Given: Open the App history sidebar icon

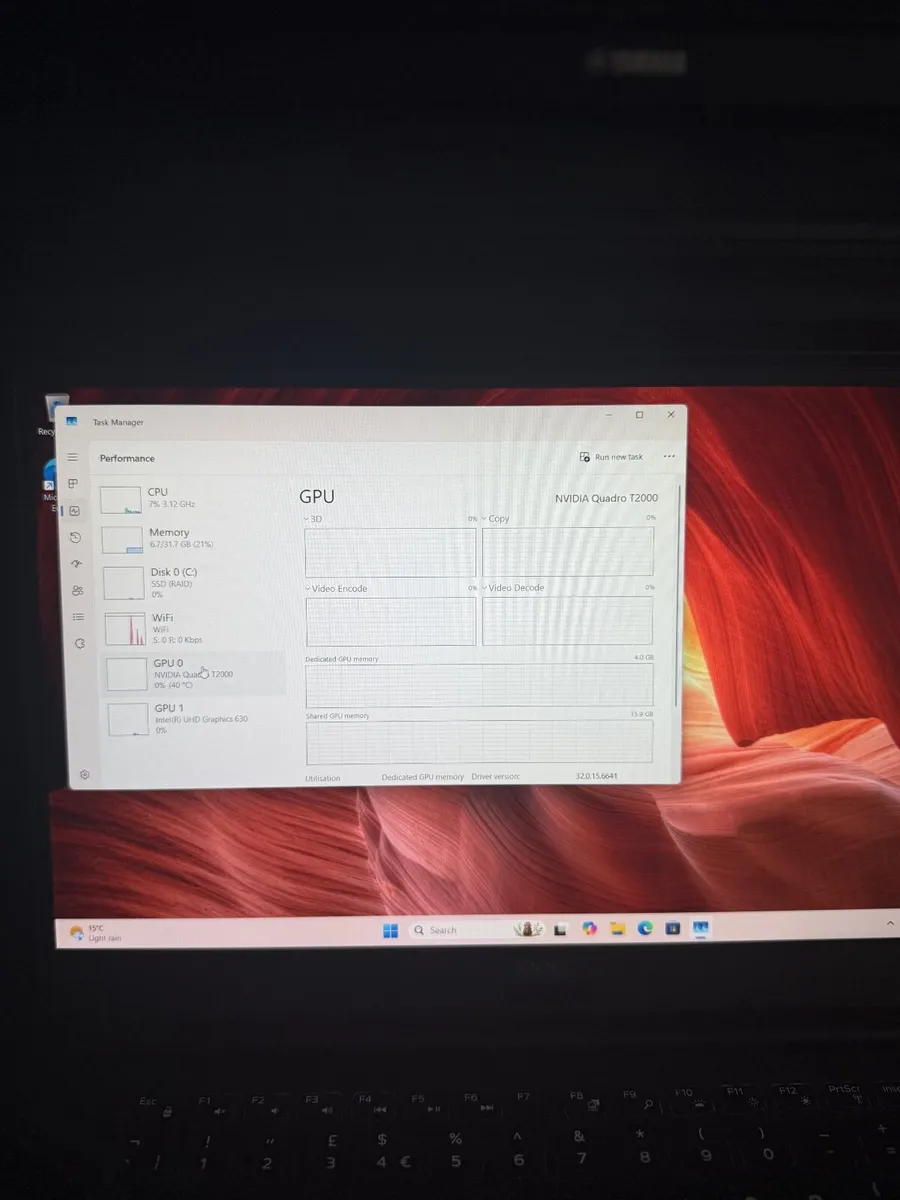Looking at the screenshot, I should [75, 537].
